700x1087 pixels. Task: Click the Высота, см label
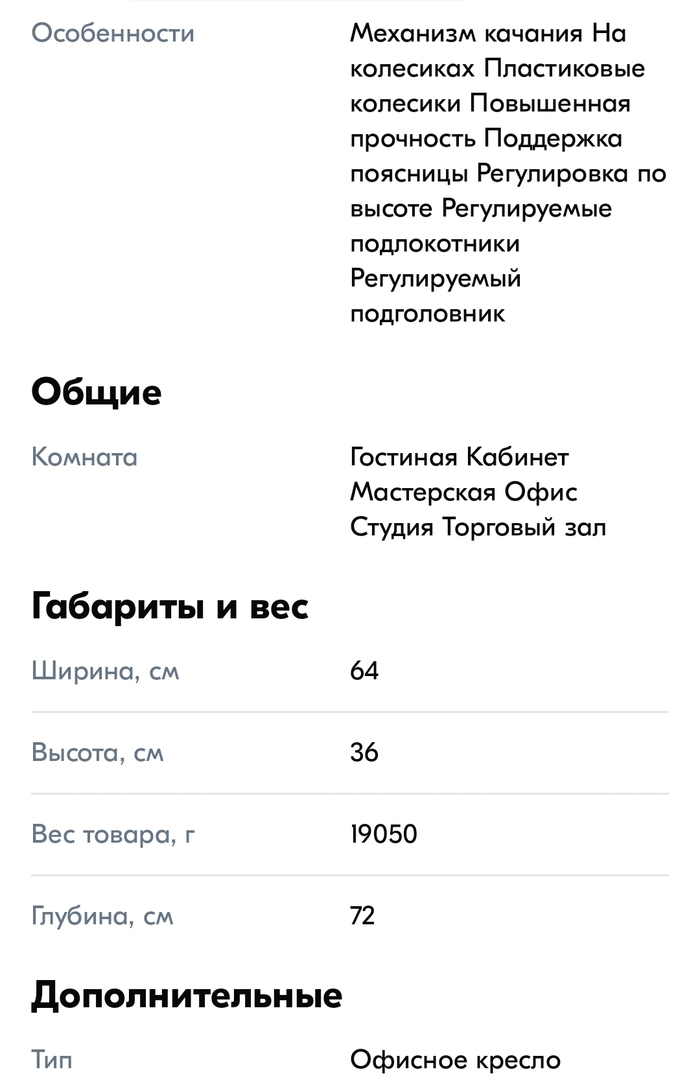(x=98, y=752)
